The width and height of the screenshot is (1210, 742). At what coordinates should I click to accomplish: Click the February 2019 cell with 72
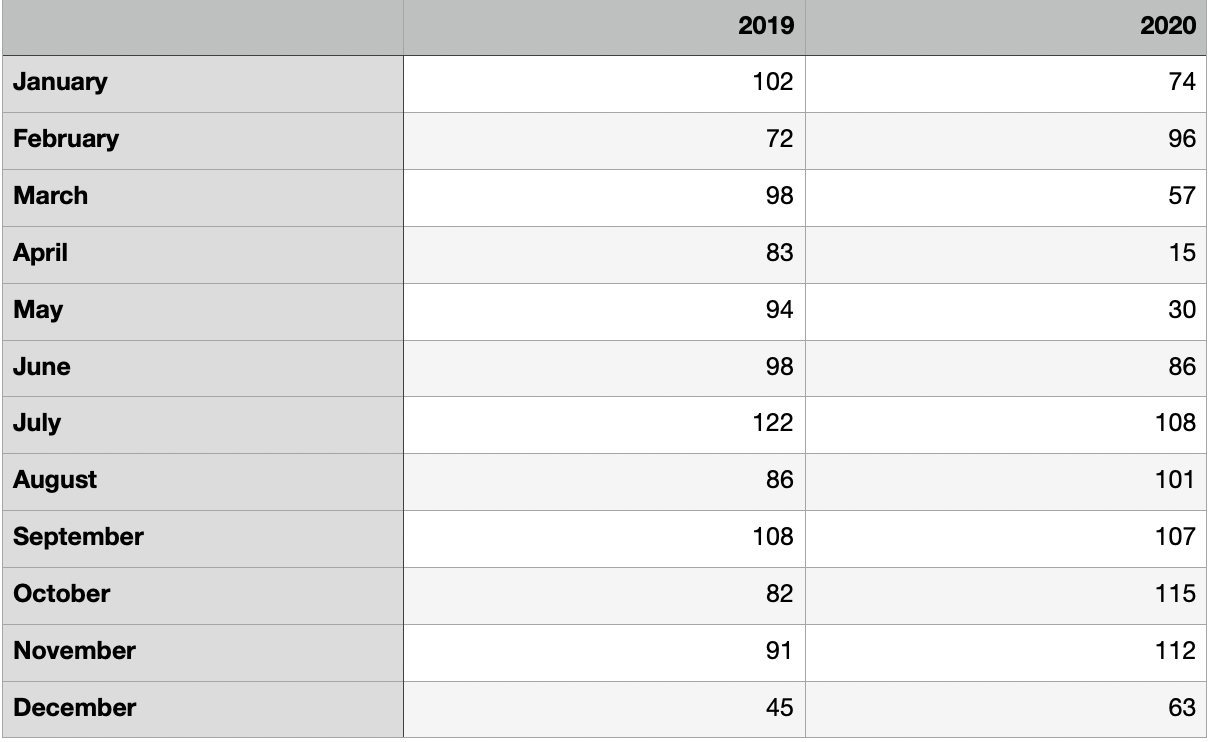[604, 140]
